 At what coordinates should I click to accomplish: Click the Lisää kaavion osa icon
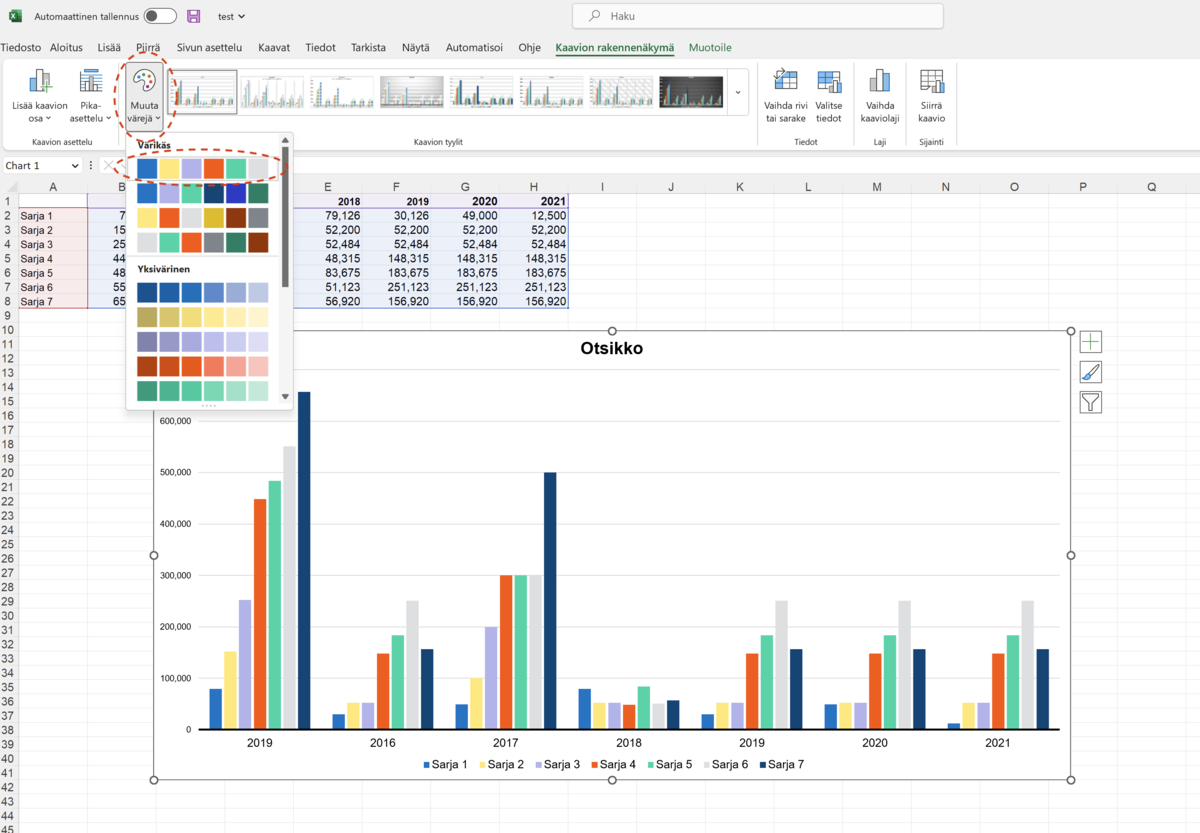pyautogui.click(x=40, y=83)
